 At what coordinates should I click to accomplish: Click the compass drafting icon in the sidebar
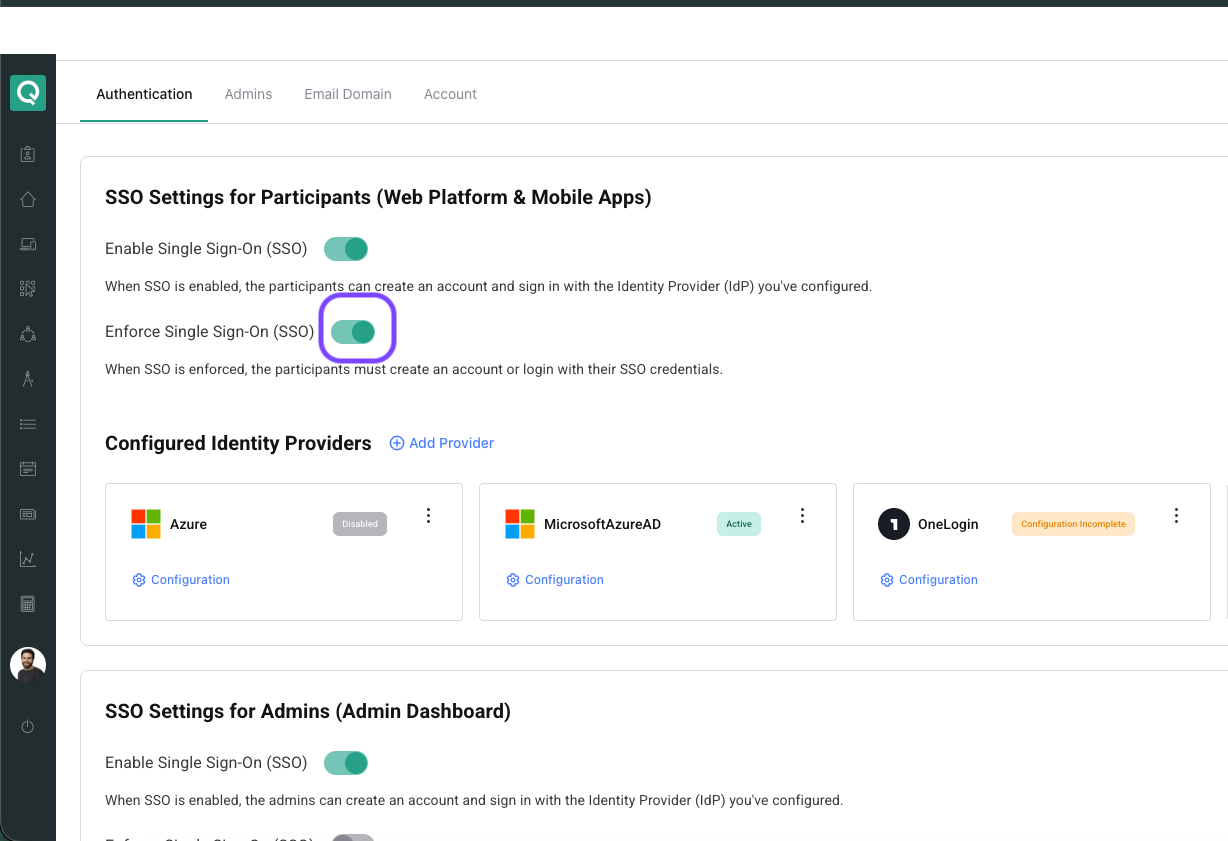[28, 379]
